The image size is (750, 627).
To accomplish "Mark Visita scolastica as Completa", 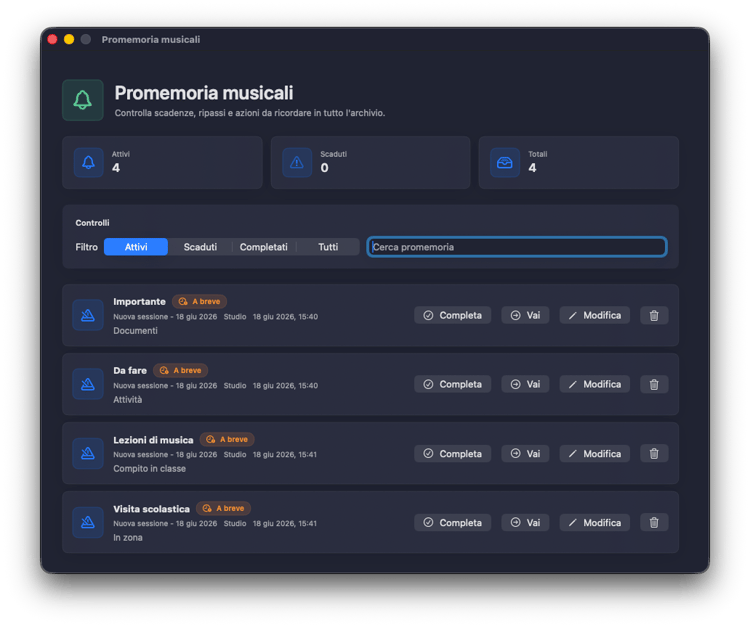I will click(x=452, y=522).
